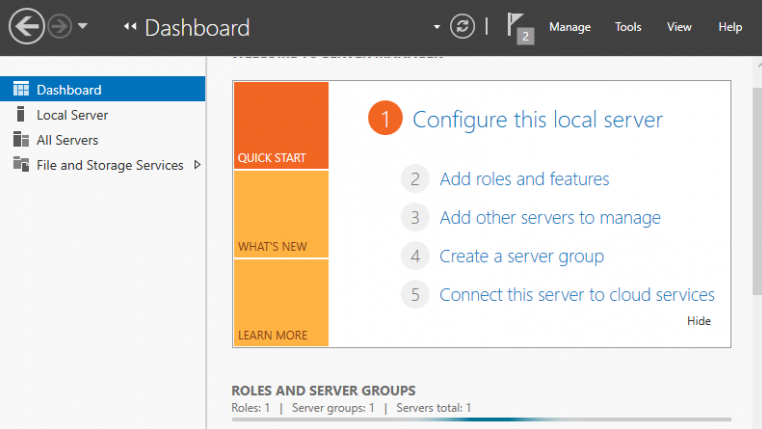Click the Local Server icon
The width and height of the screenshot is (762, 429).
coord(21,115)
